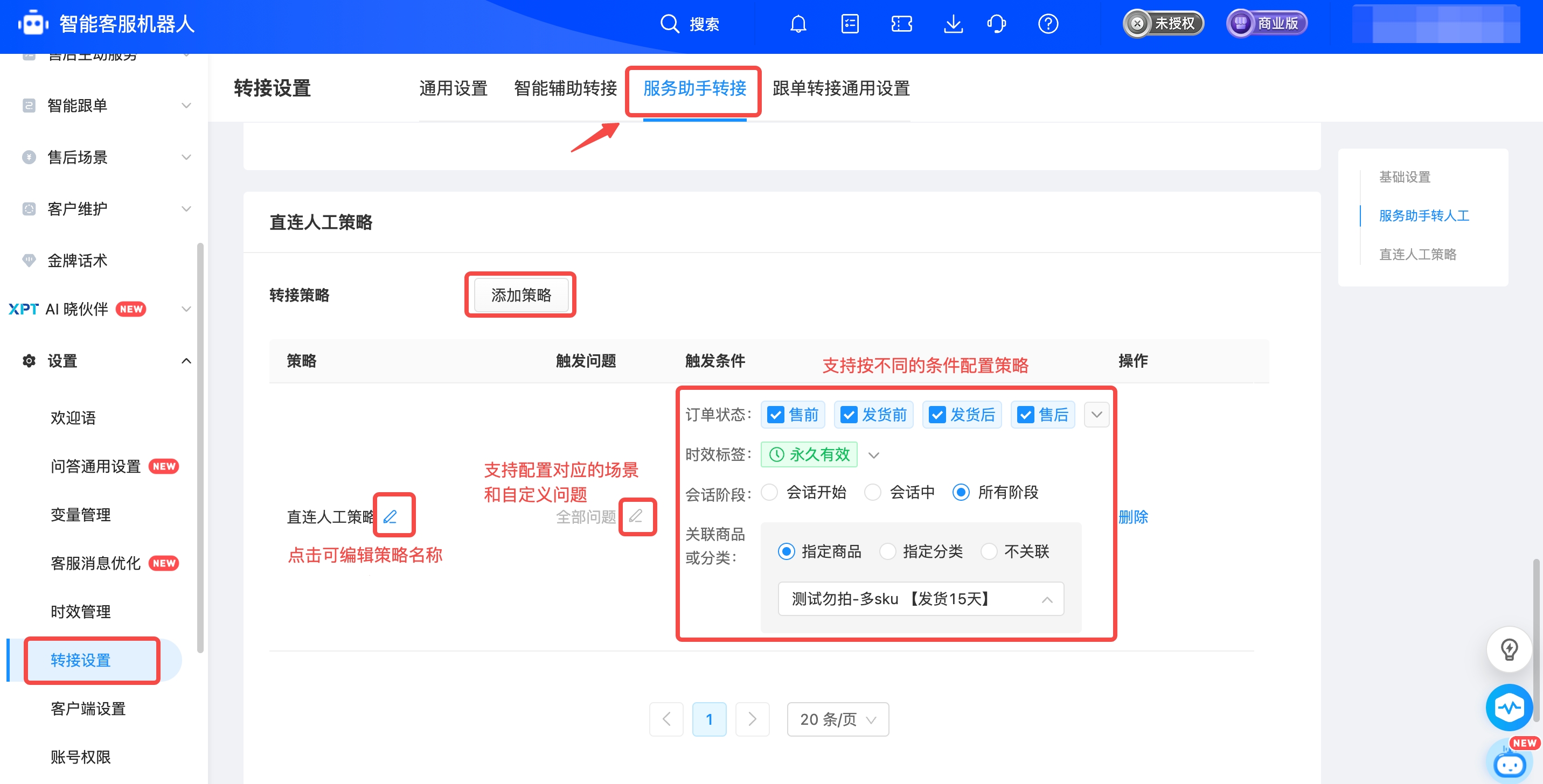
Task: Click the XPT logo icon
Action: tap(23, 309)
